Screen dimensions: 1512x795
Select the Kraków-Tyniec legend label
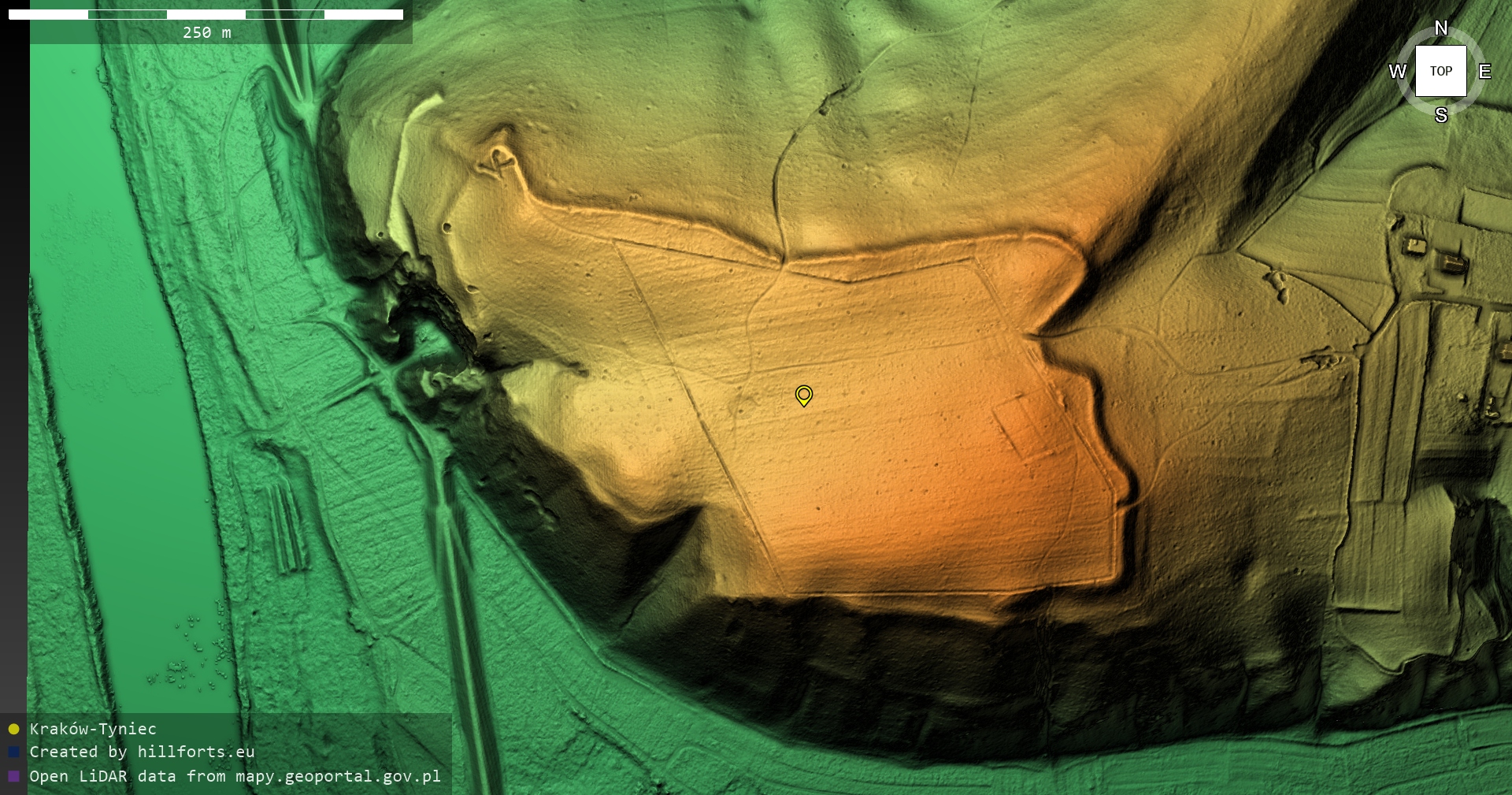(x=93, y=729)
